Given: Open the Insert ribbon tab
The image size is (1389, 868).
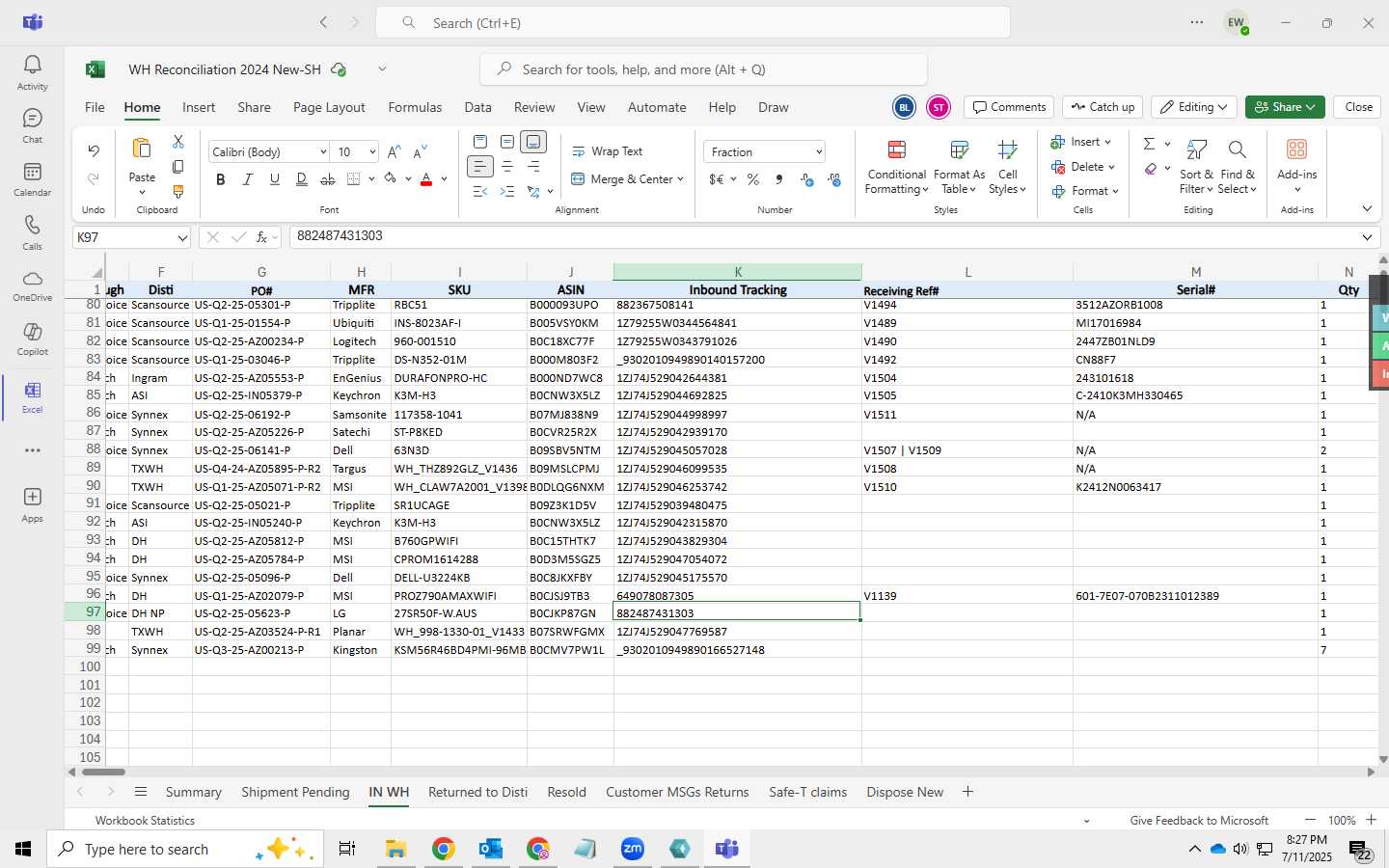Looking at the screenshot, I should point(199,107).
